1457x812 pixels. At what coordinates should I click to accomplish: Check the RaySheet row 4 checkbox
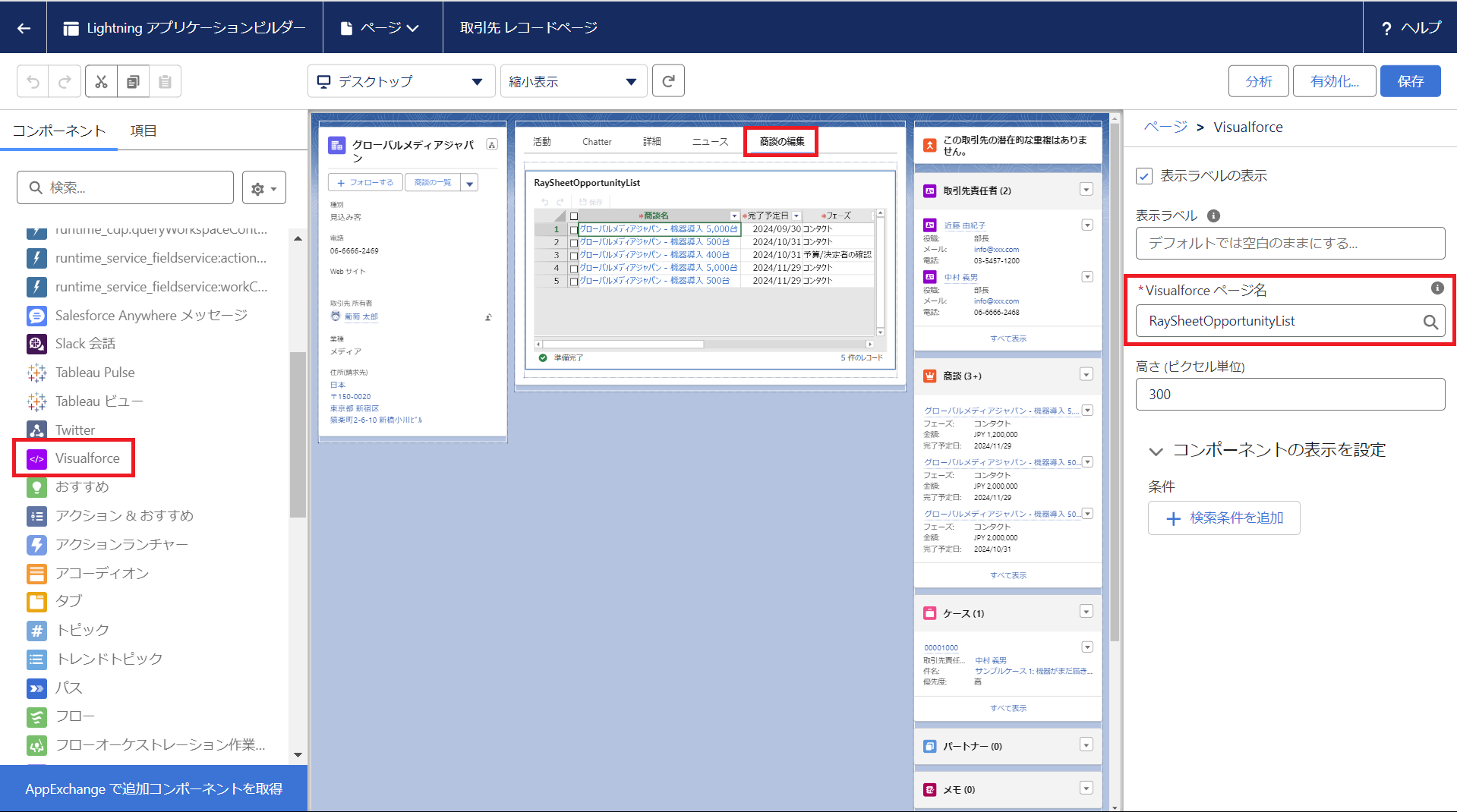point(574,268)
